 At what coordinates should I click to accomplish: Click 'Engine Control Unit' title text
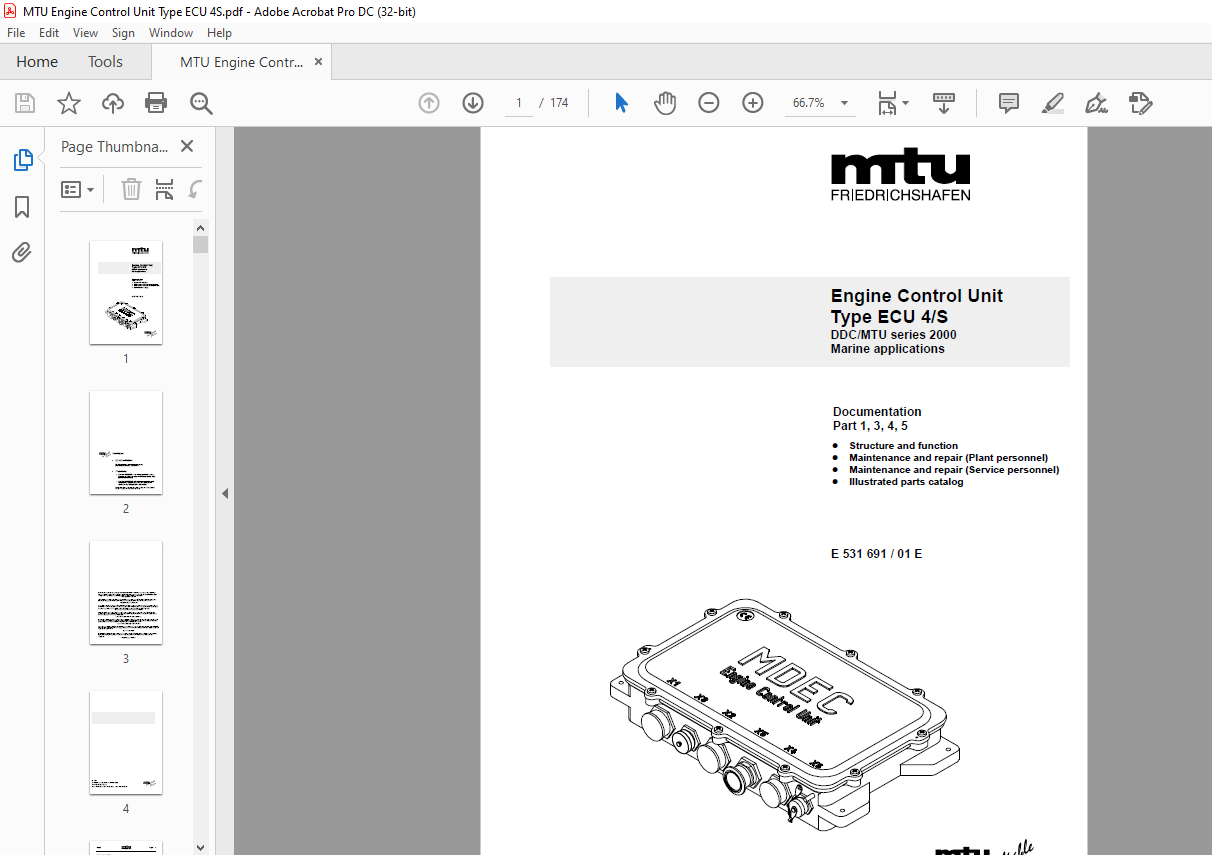pyautogui.click(x=917, y=296)
